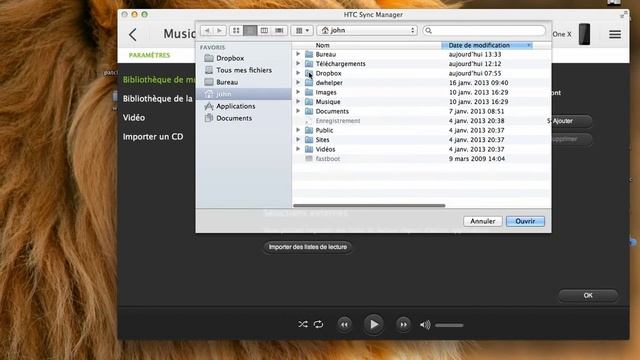The image size is (640, 360).
Task: Switch file dialog to list view
Action: (x=250, y=31)
